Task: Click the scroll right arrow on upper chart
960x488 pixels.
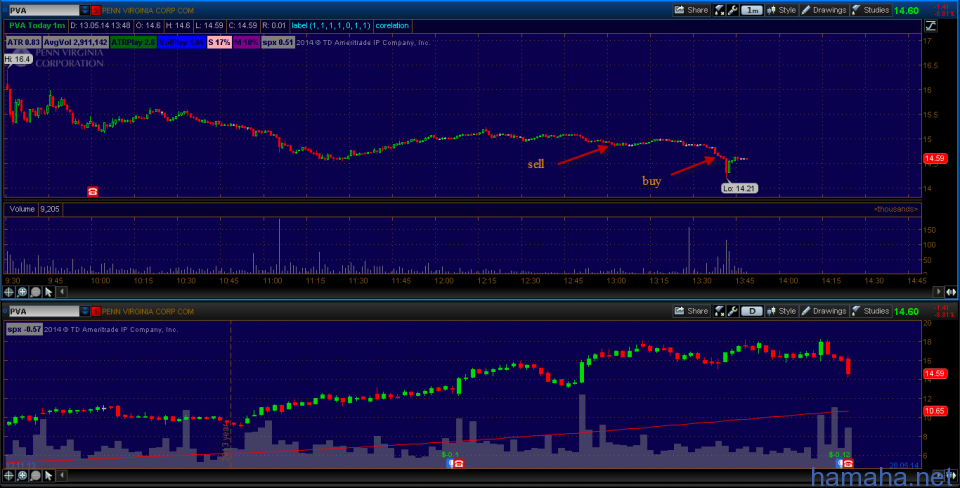Action: 938,292
